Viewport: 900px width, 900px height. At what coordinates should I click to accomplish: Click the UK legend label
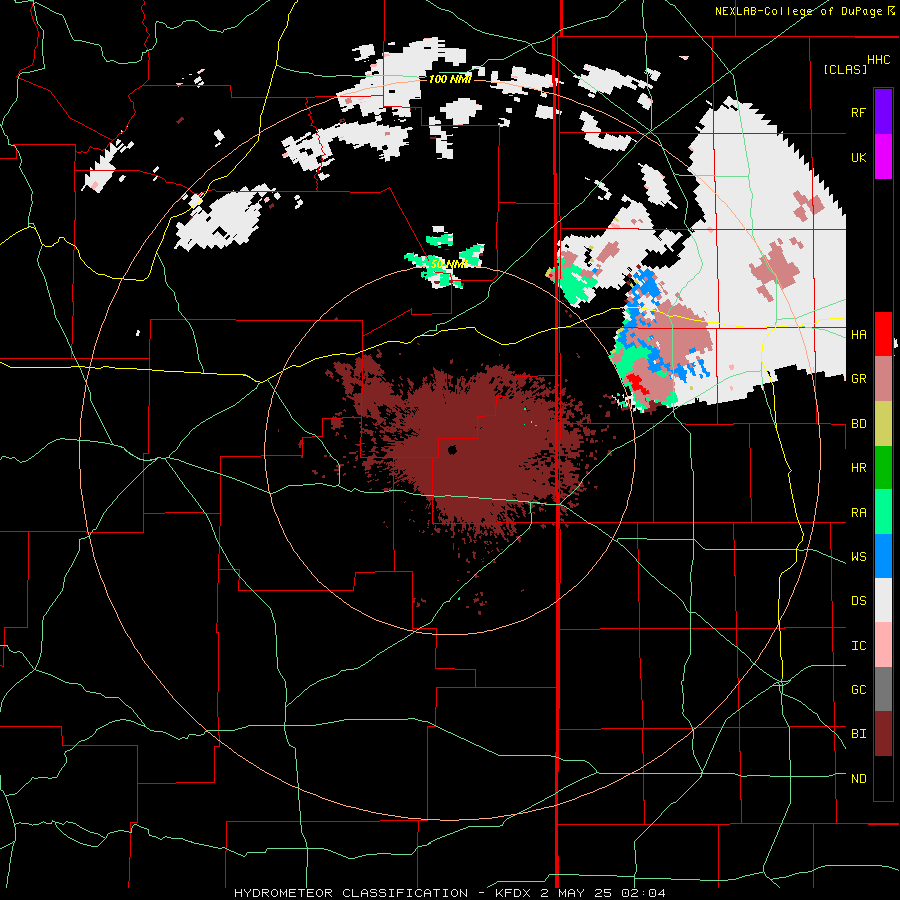click(858, 157)
